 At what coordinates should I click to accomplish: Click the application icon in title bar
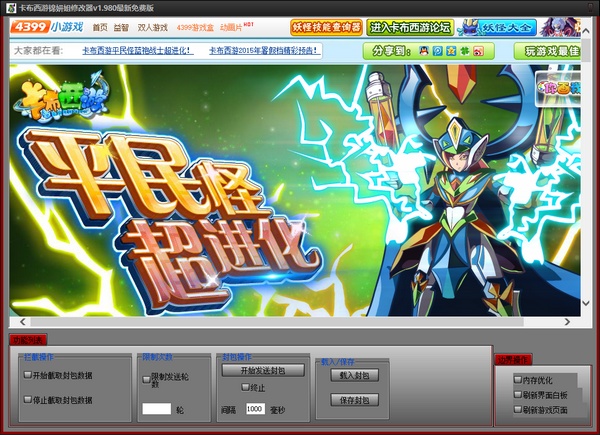(x=11, y=7)
